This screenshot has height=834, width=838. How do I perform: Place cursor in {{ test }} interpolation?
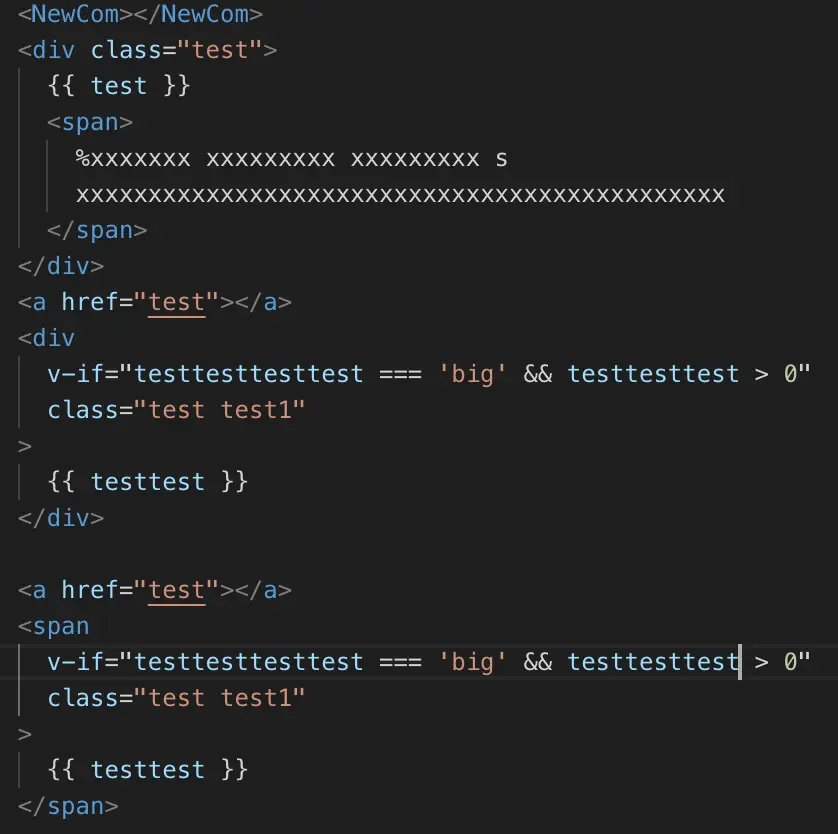(119, 86)
